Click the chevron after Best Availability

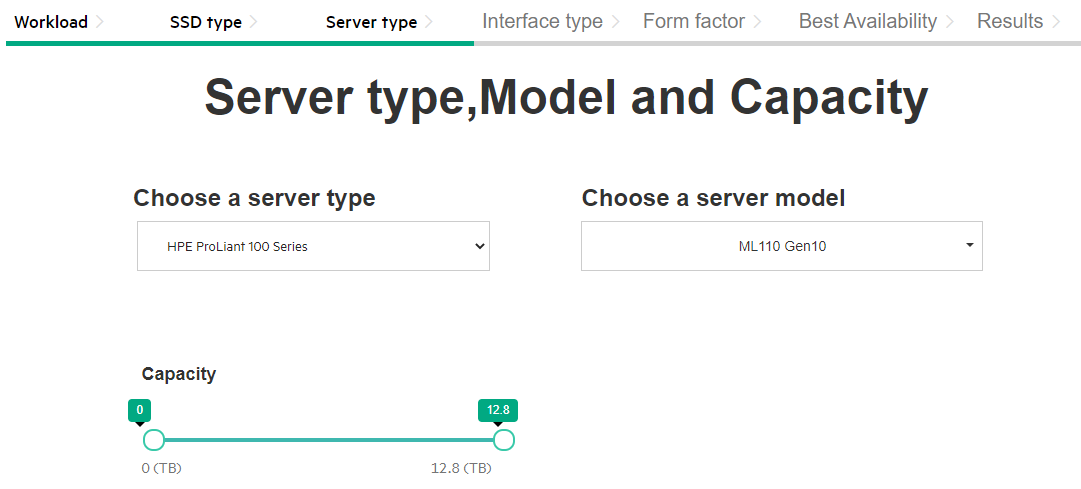949,22
